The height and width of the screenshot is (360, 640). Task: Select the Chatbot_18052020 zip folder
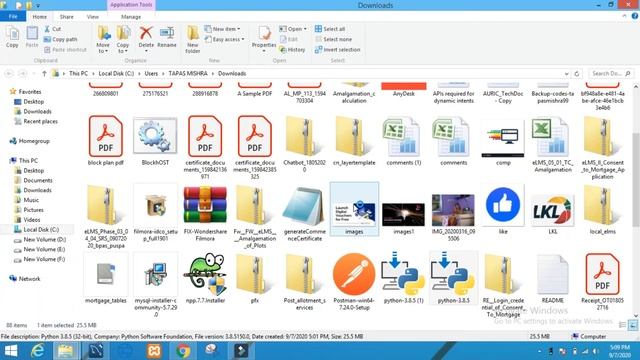point(304,136)
